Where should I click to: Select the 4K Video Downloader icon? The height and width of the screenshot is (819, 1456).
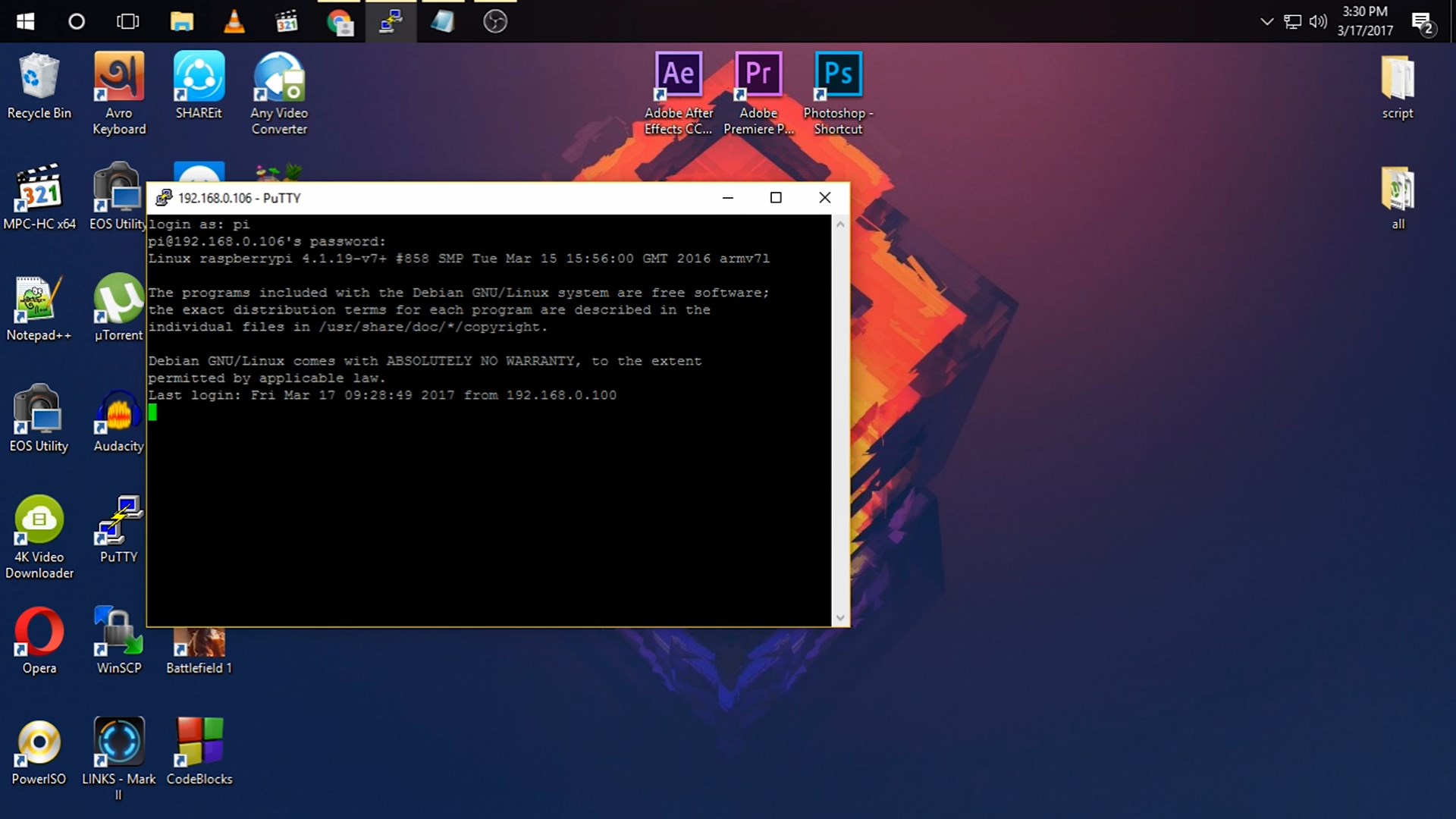pos(39,537)
